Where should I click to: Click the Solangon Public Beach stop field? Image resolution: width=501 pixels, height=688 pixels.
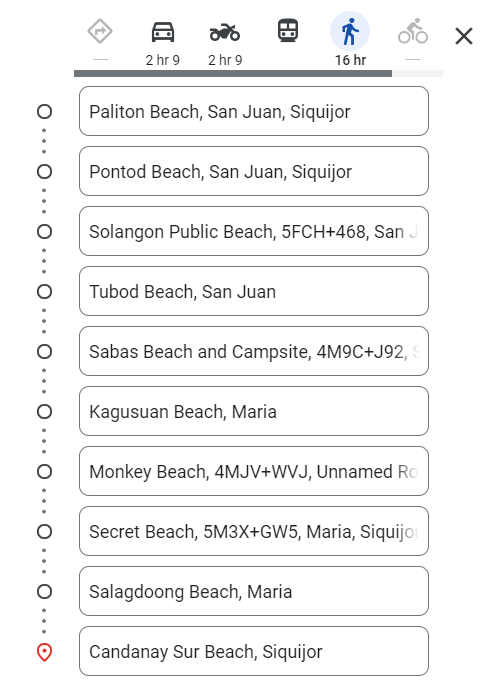(254, 231)
